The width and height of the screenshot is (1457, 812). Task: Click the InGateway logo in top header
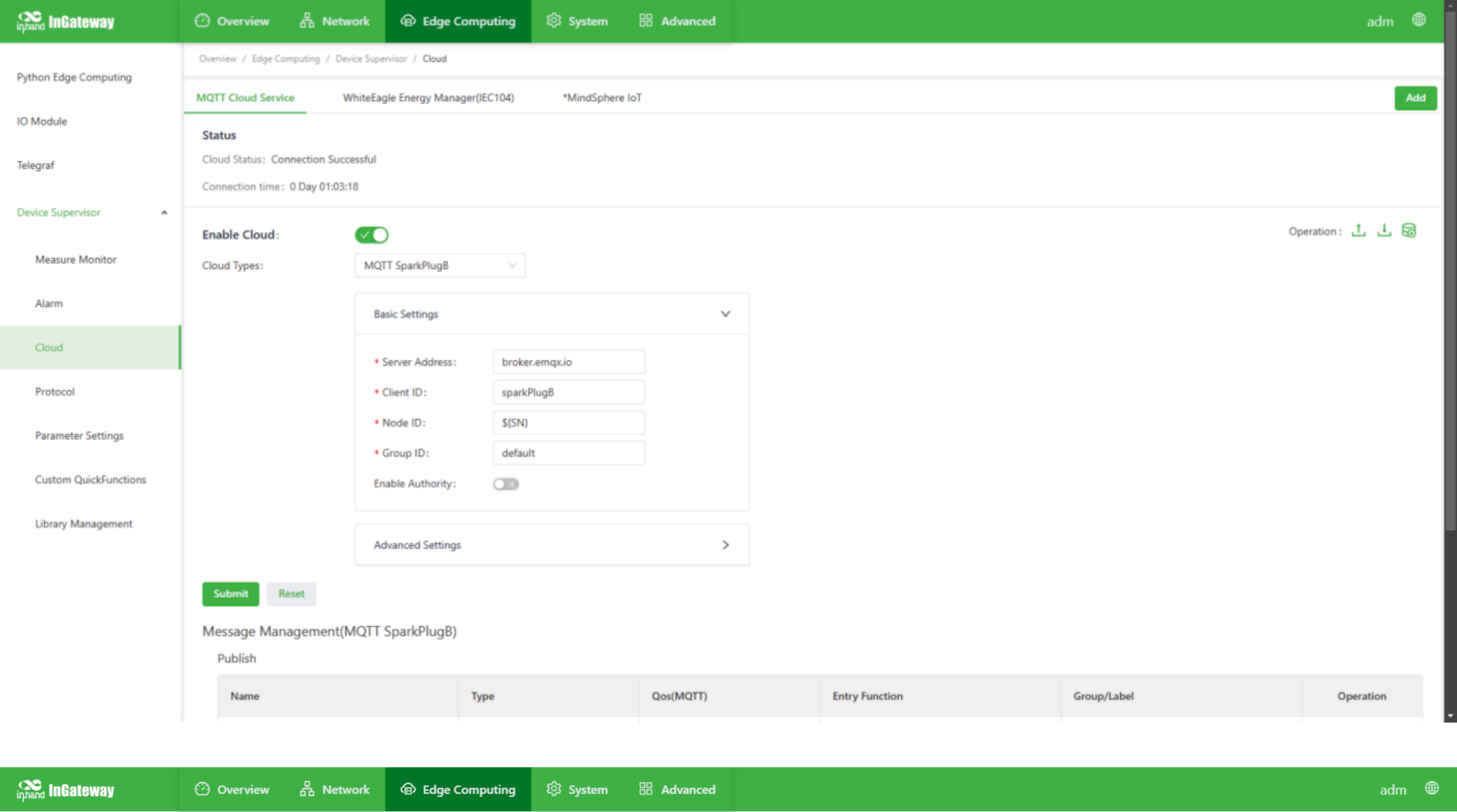(65, 21)
